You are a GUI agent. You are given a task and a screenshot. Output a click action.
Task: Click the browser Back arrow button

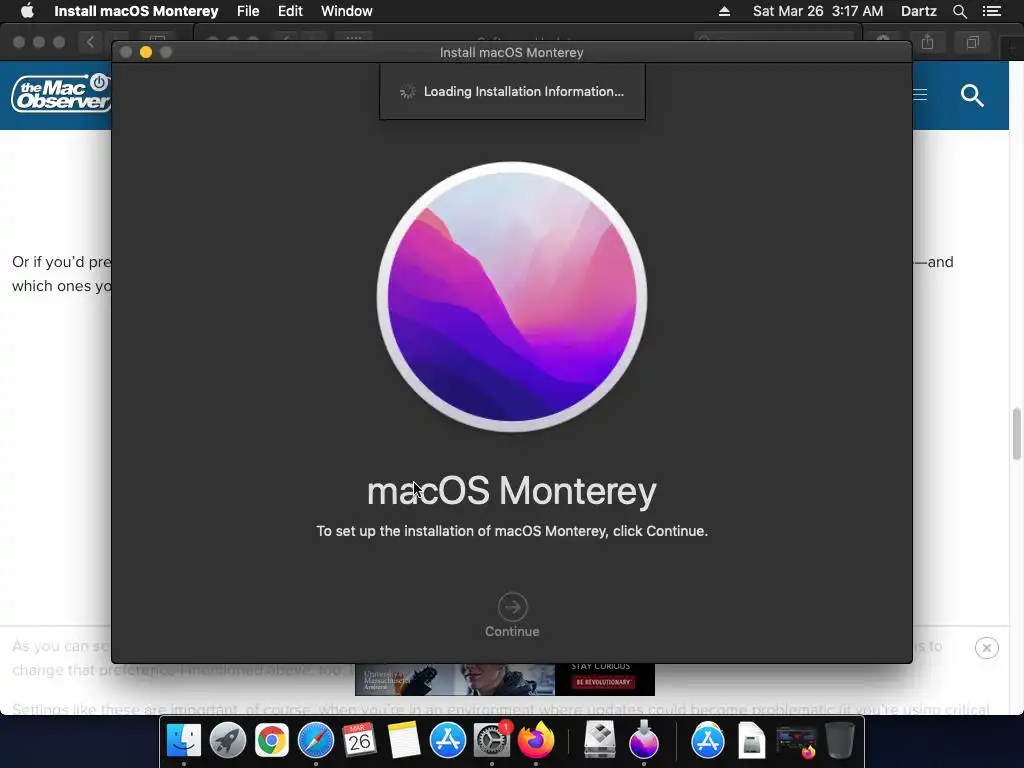point(90,42)
